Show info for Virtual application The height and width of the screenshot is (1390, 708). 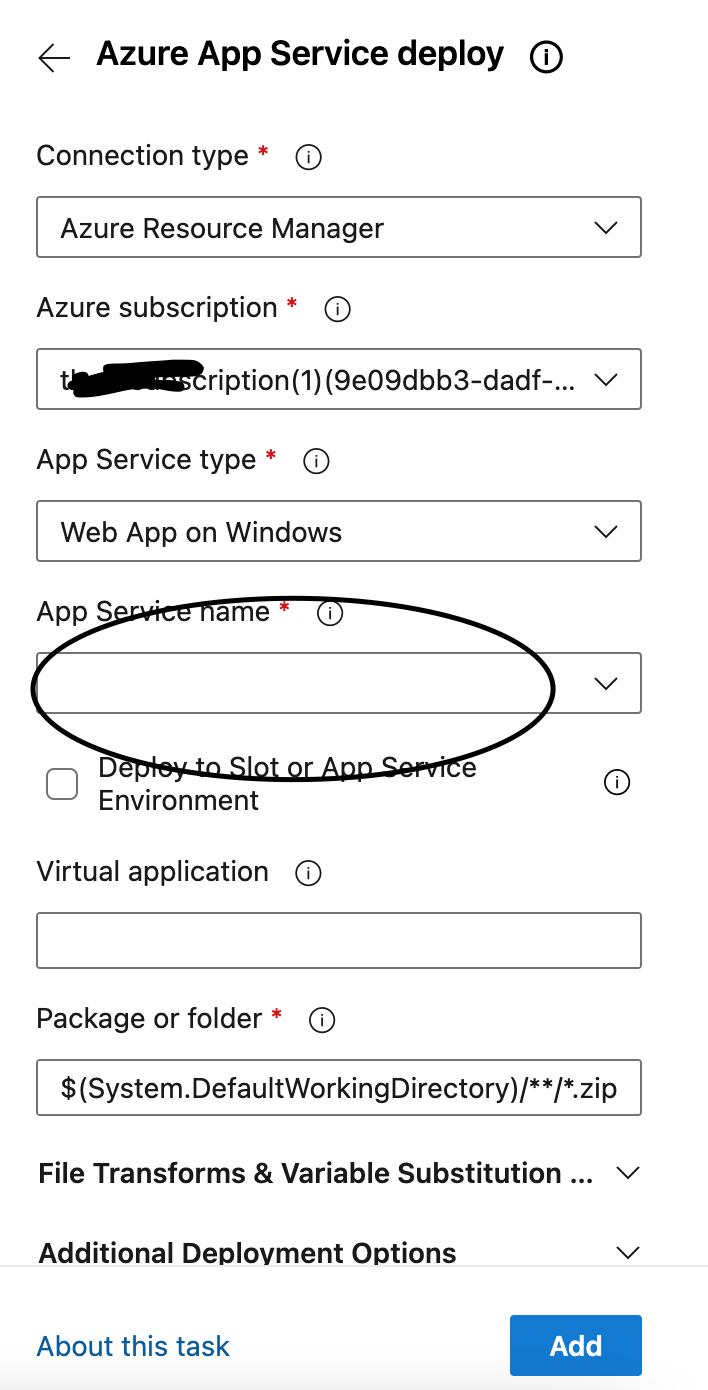(x=308, y=873)
